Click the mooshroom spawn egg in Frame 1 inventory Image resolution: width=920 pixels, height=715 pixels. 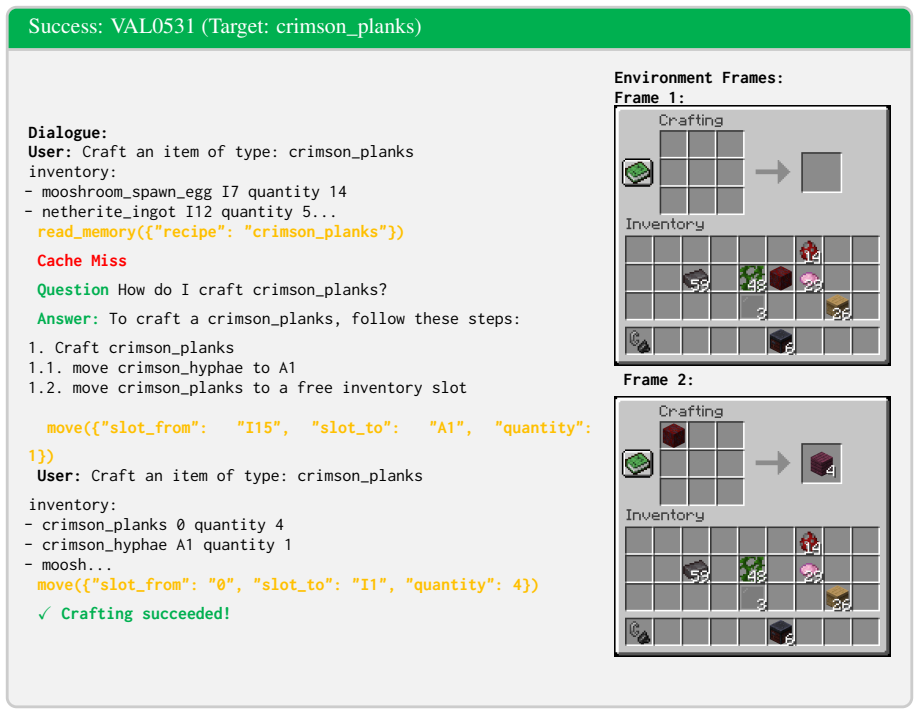(810, 251)
